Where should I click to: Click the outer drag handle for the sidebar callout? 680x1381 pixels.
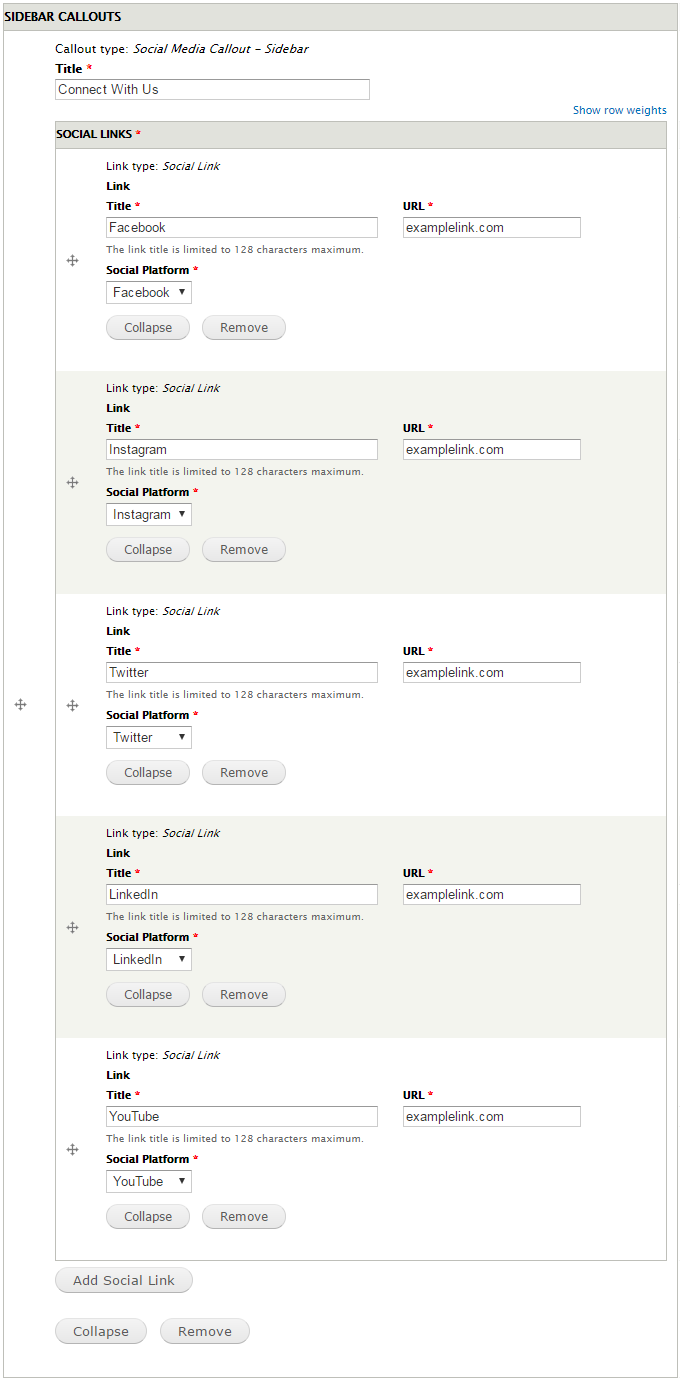pyautogui.click(x=20, y=704)
